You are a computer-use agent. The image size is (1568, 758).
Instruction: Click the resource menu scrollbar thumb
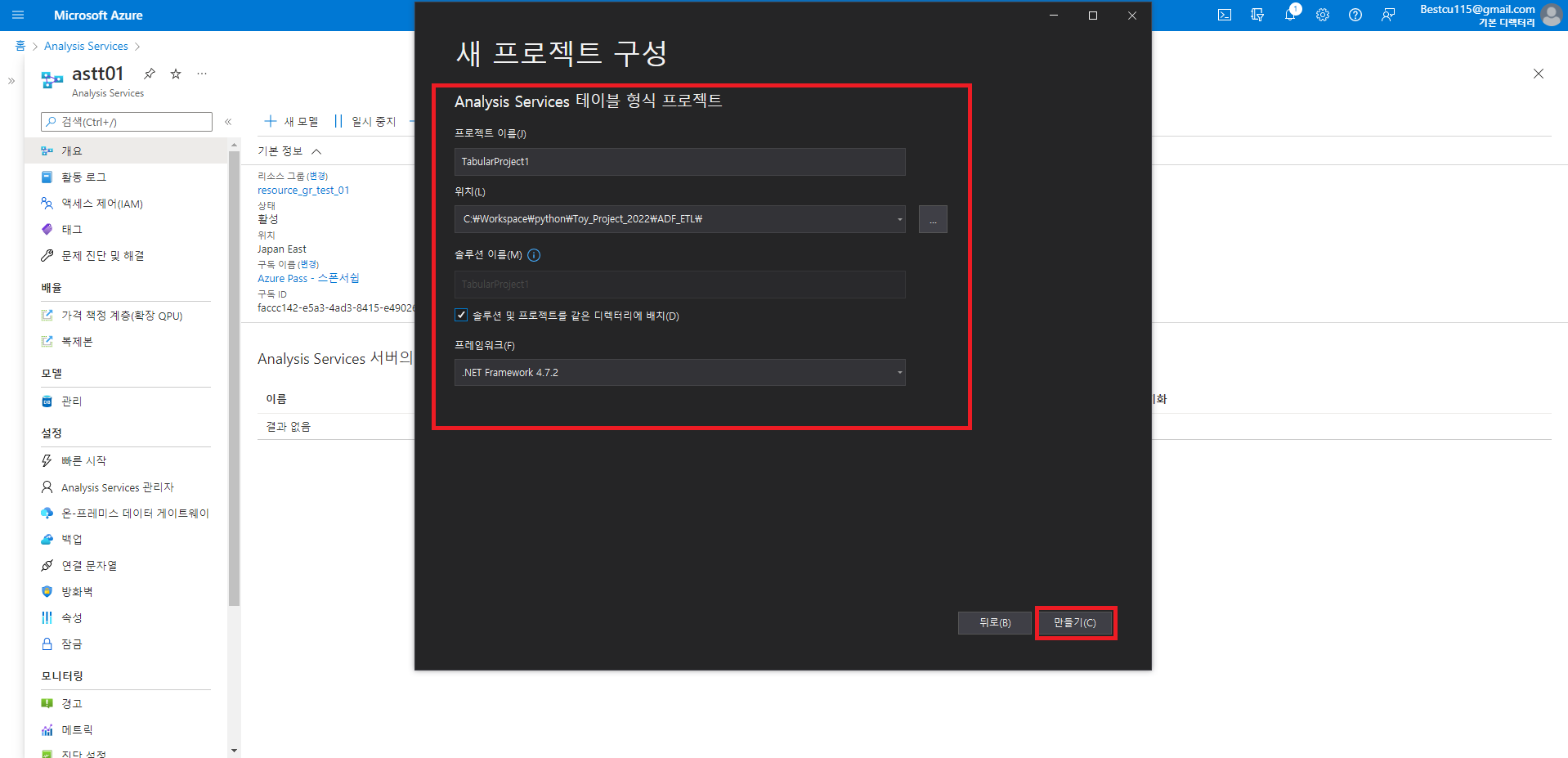coord(235,378)
